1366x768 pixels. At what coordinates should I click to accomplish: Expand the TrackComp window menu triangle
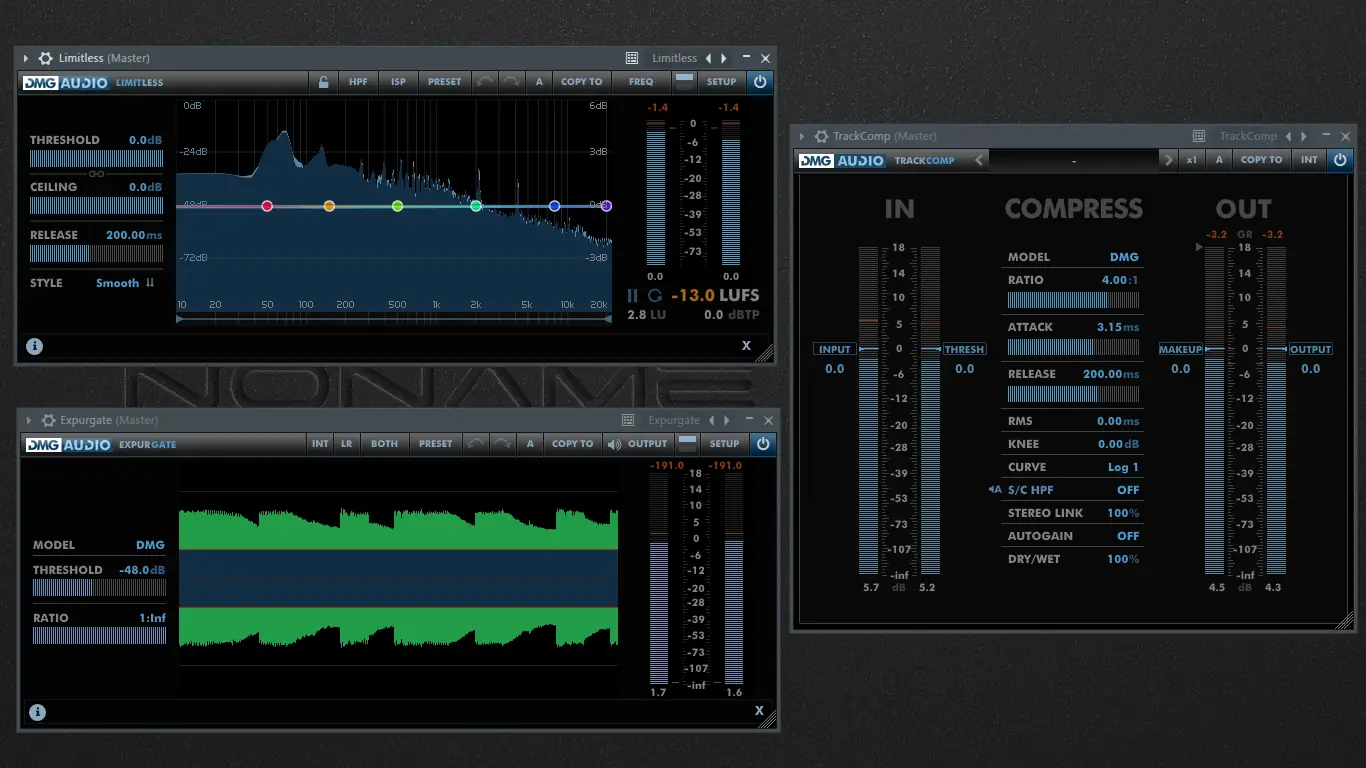tap(801, 136)
